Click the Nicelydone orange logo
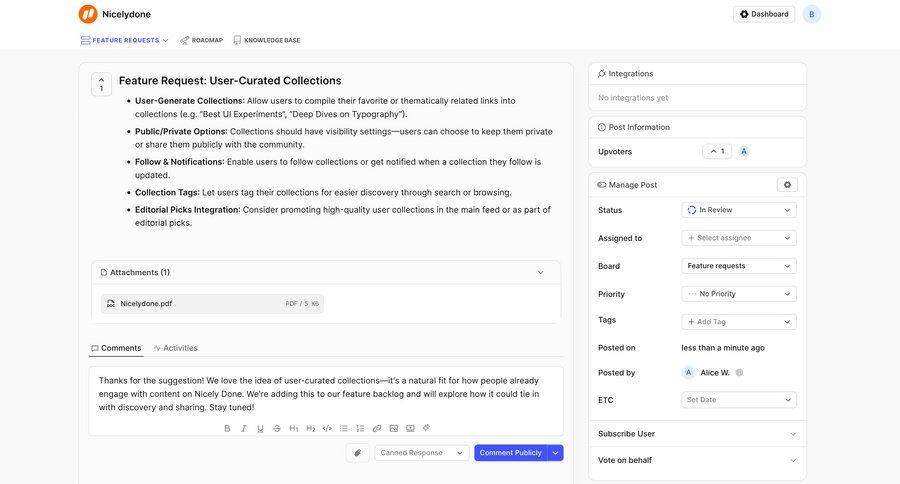The width and height of the screenshot is (900, 484). [x=88, y=14]
